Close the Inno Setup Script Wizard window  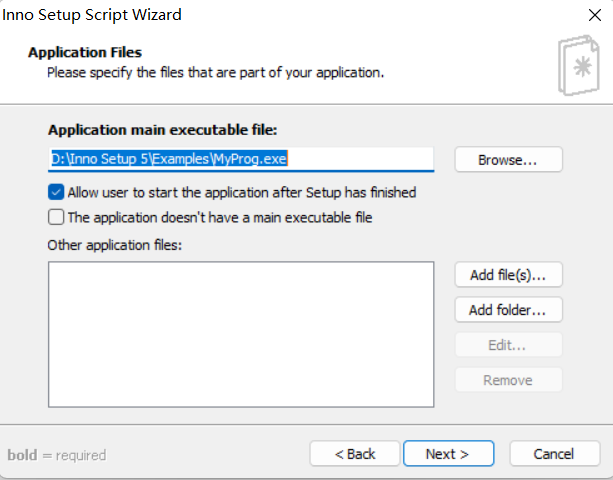click(x=595, y=15)
